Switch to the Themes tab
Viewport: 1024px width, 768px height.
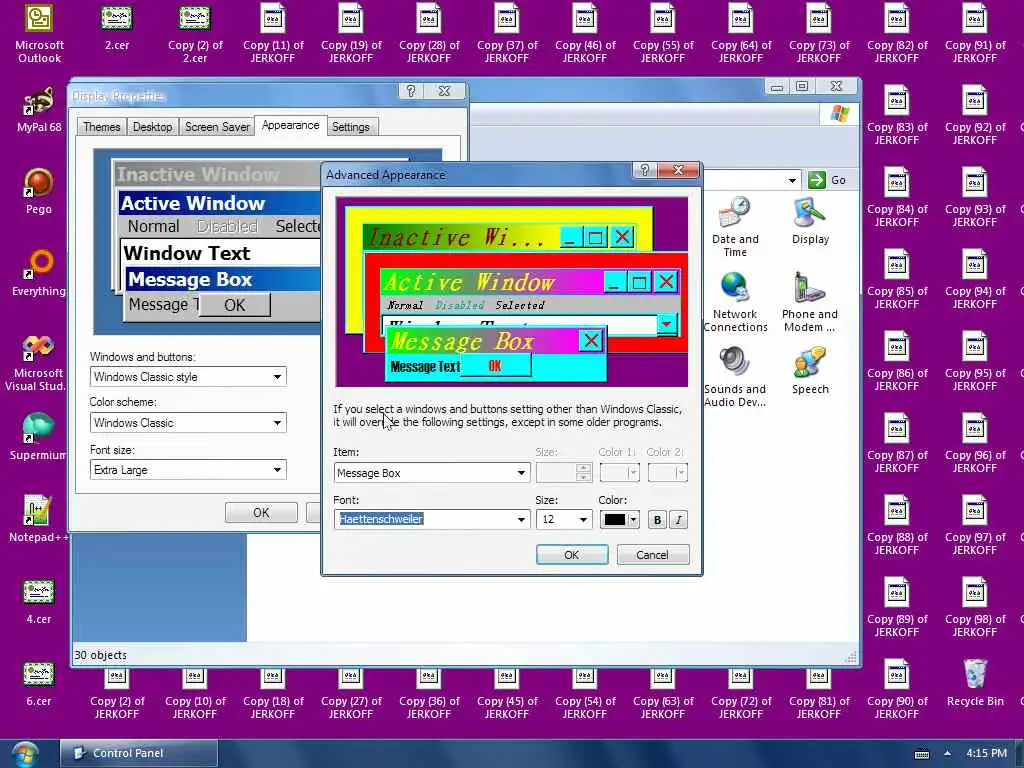pos(101,127)
